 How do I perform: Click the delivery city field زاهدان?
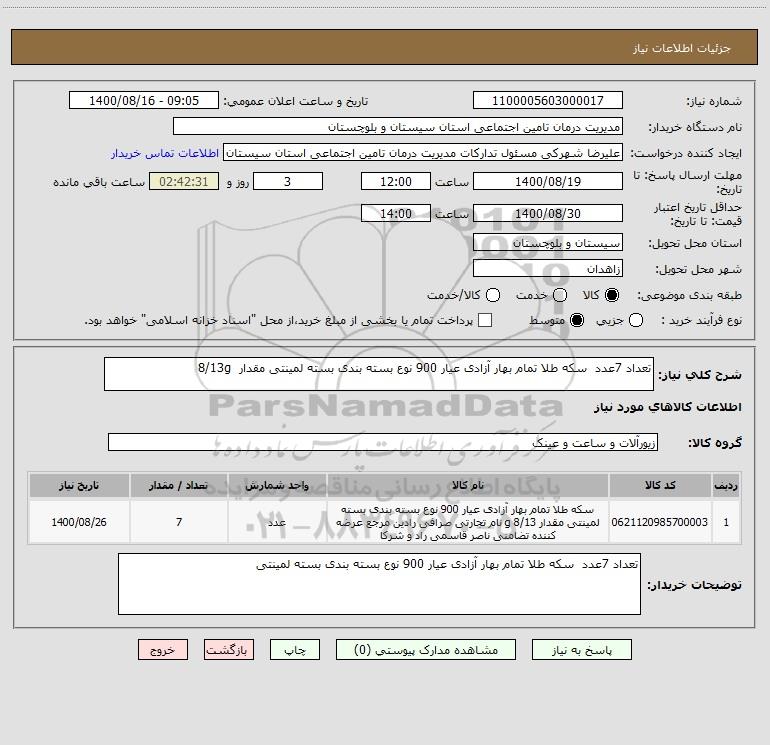pyautogui.click(x=548, y=269)
